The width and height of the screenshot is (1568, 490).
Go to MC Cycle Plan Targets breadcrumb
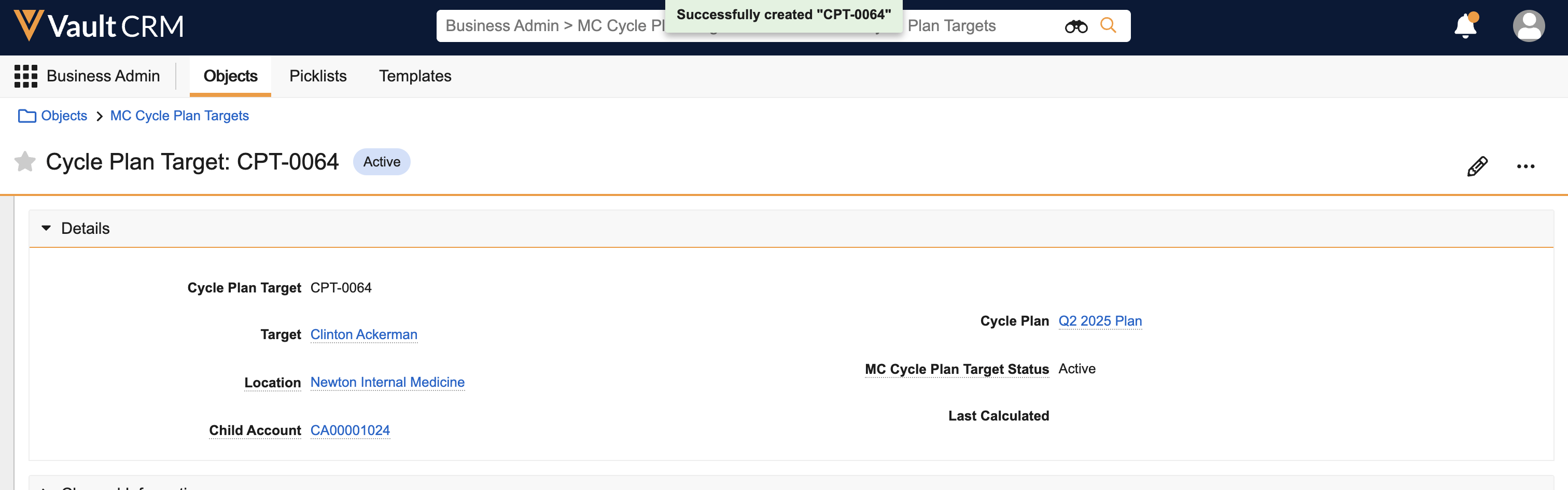179,116
